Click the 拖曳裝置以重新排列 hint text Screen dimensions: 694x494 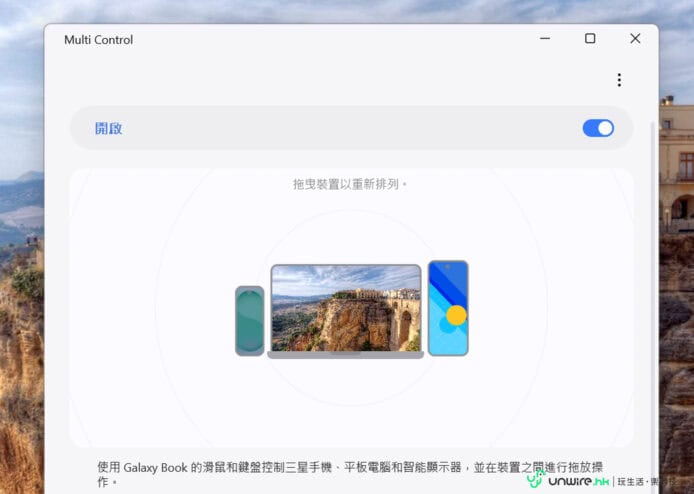351,184
